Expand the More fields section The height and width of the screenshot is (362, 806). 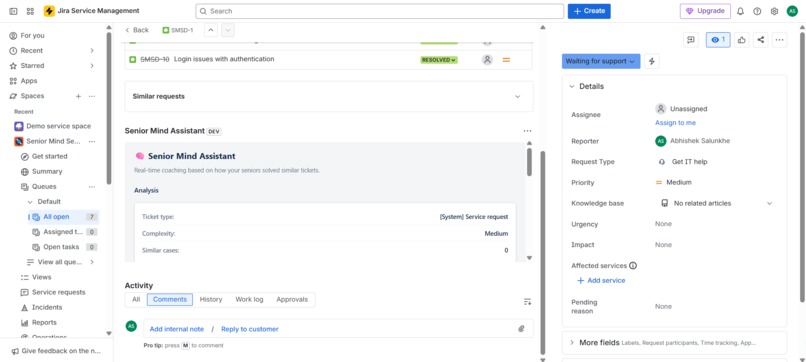[572, 342]
